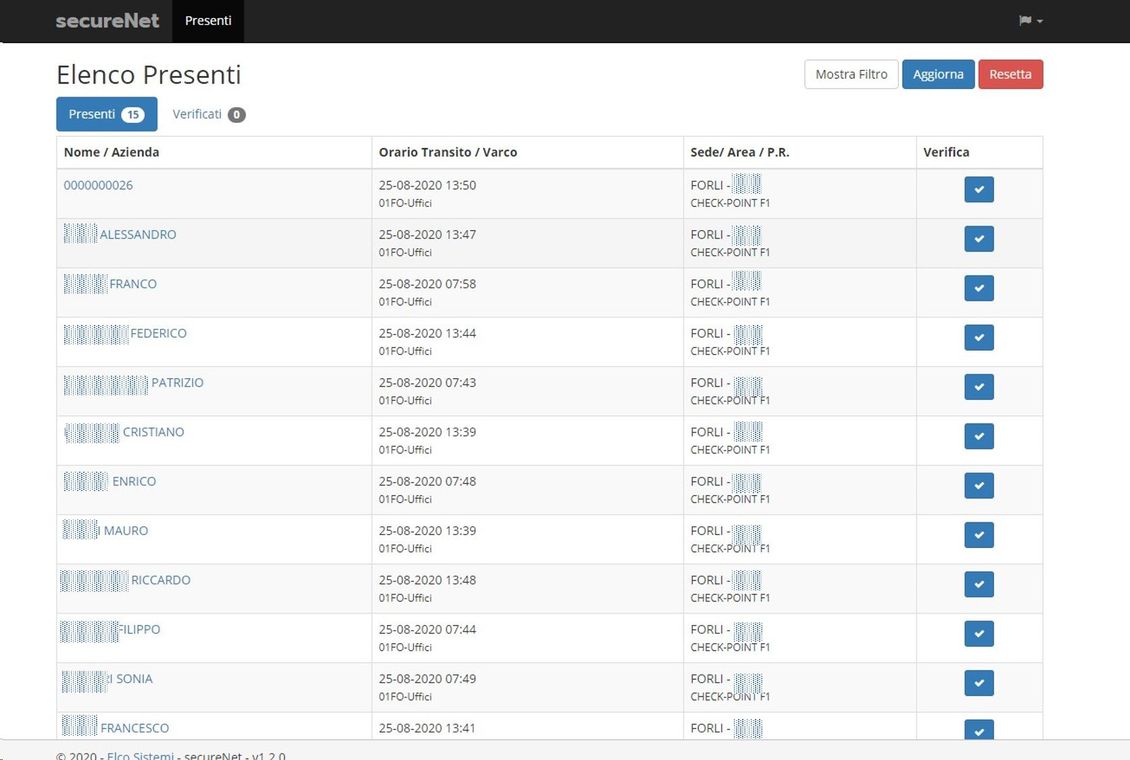Screen dimensions: 1130x760
Task: Open the ALESSANDRO name link
Action: click(120, 234)
